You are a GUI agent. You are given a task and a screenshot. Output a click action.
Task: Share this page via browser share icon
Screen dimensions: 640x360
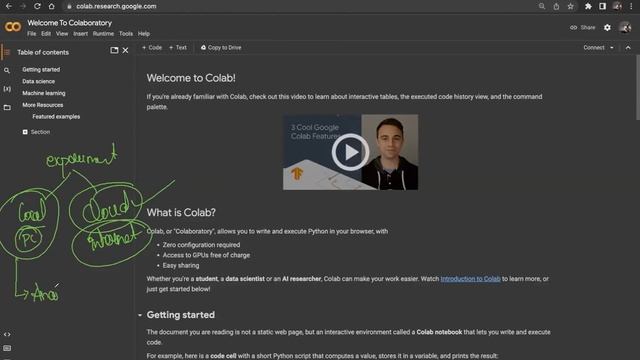[556, 6]
